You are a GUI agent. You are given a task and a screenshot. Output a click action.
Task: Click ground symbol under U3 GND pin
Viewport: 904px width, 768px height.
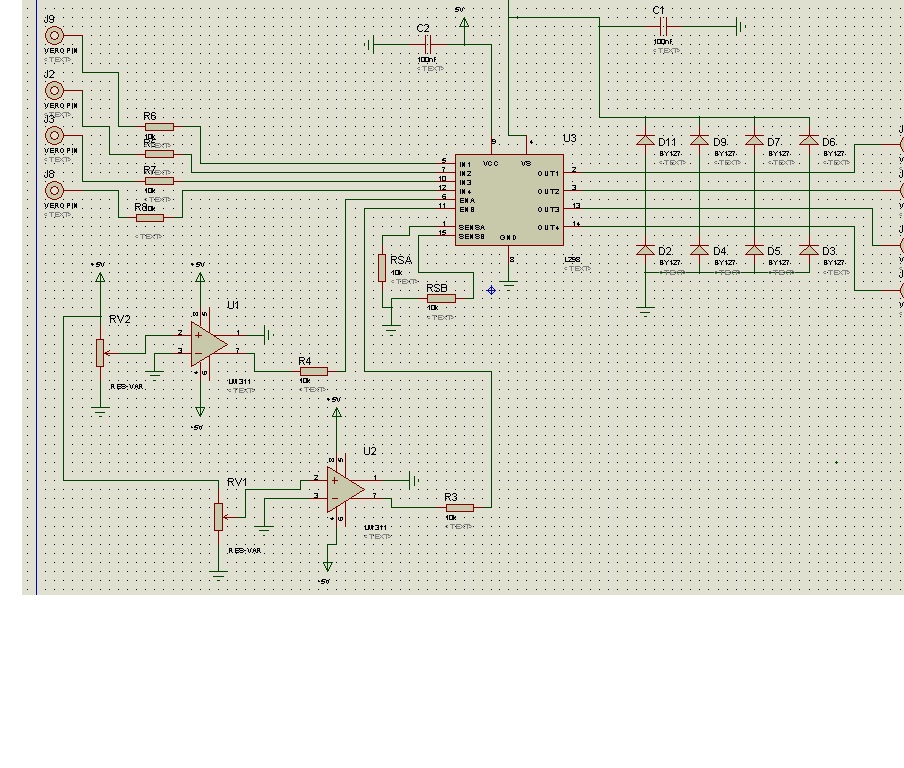point(508,285)
